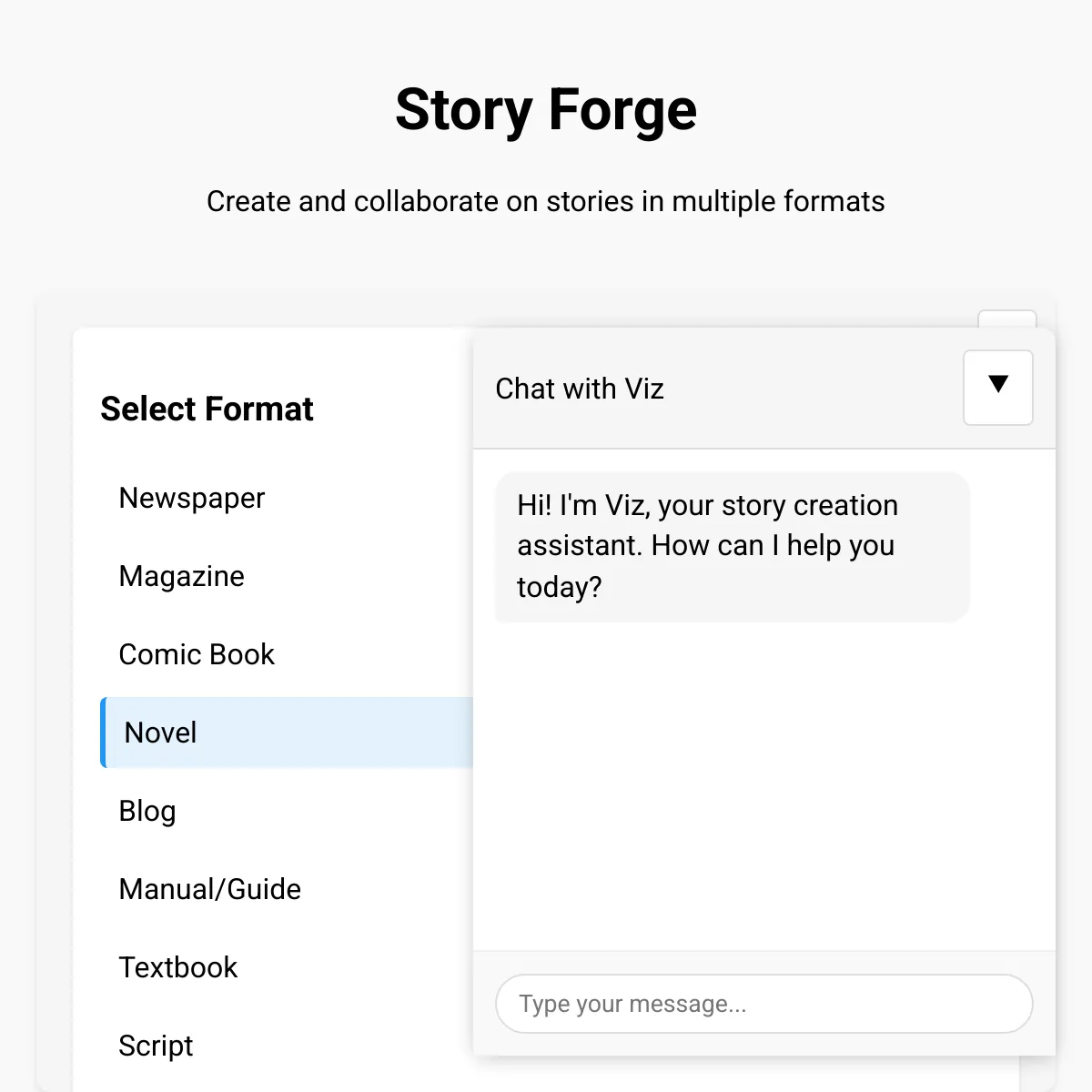This screenshot has width=1092, height=1092.
Task: Click the subtitle about multiple formats
Action: coord(546,201)
